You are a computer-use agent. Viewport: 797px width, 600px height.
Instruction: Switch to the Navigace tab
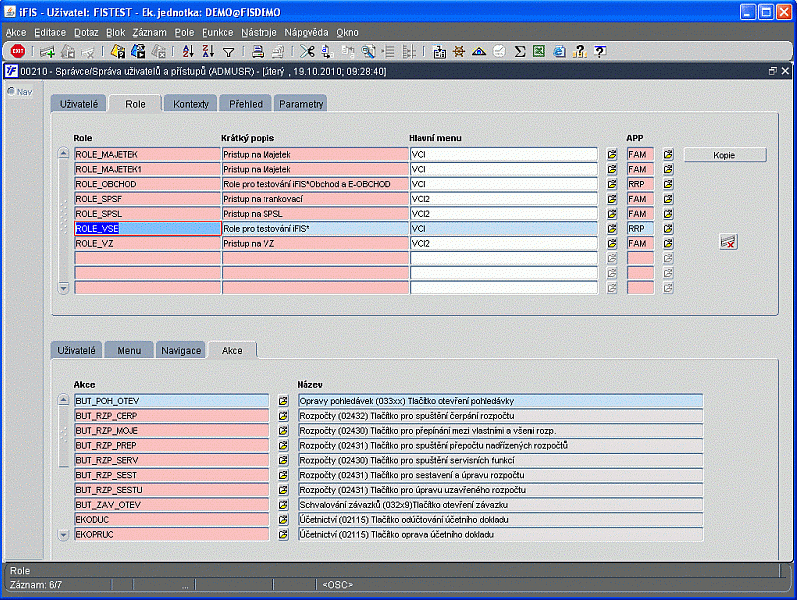pyautogui.click(x=181, y=350)
